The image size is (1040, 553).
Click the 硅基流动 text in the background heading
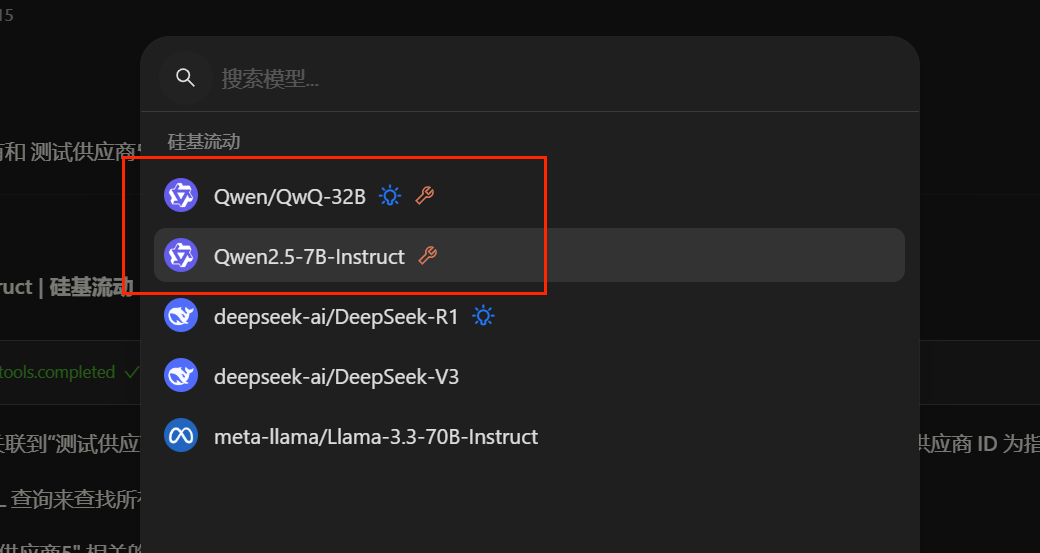[92, 288]
